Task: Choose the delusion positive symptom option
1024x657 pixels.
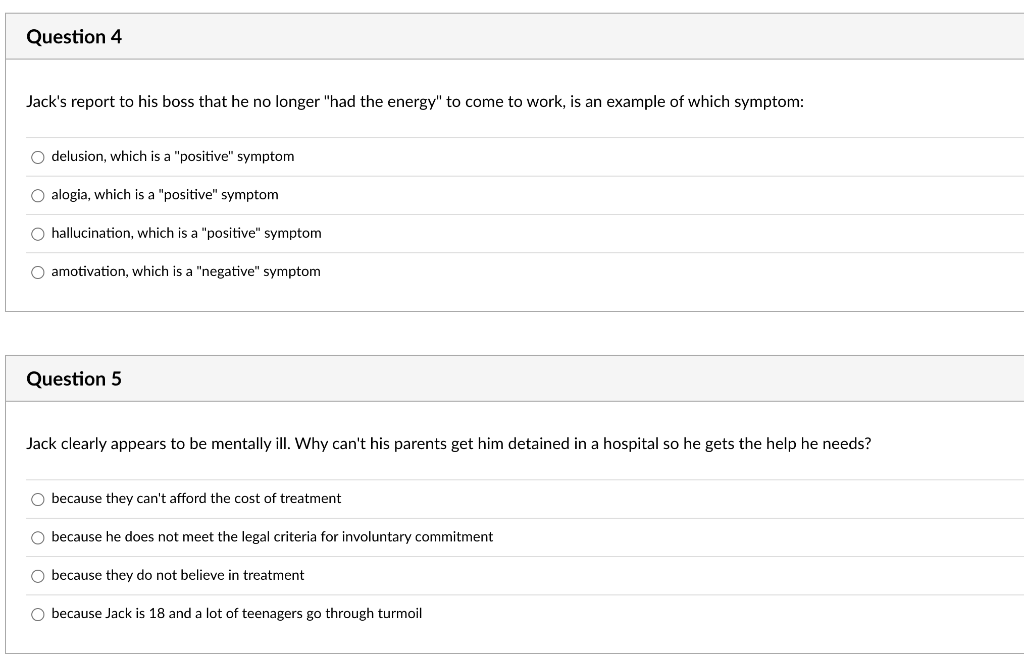Action: click(37, 156)
